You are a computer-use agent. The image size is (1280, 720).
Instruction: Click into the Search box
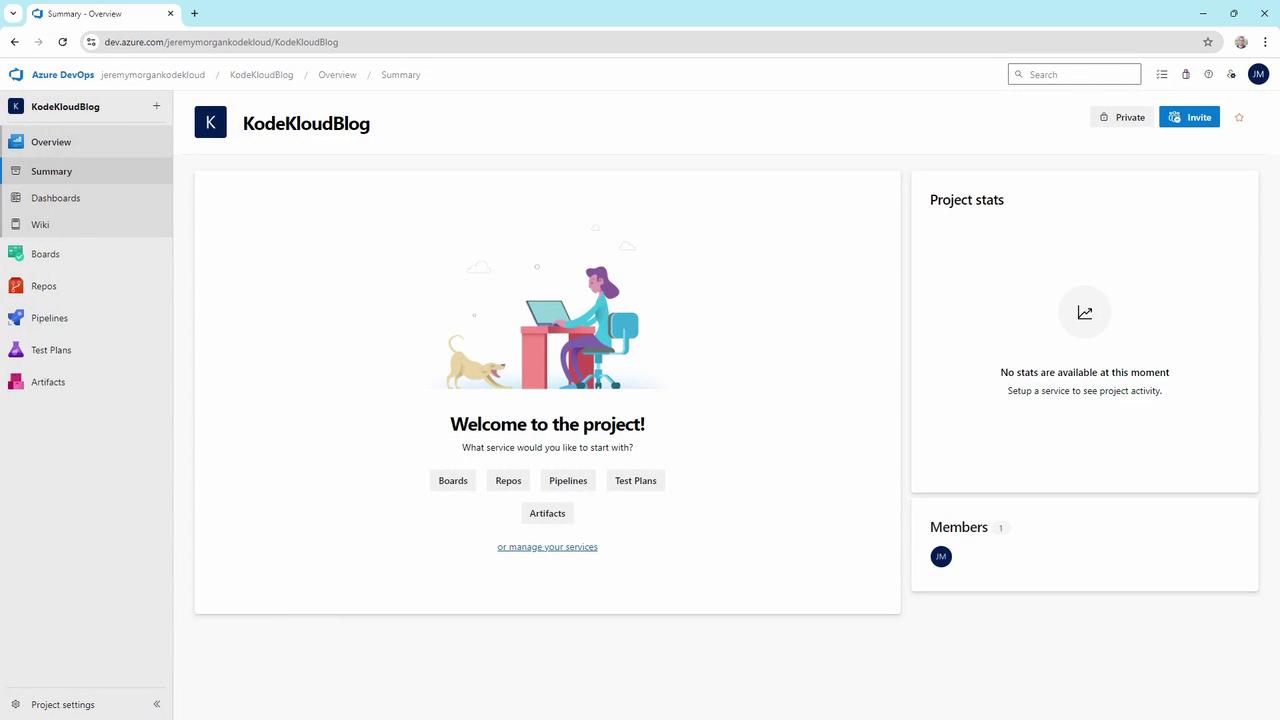pyautogui.click(x=1074, y=74)
